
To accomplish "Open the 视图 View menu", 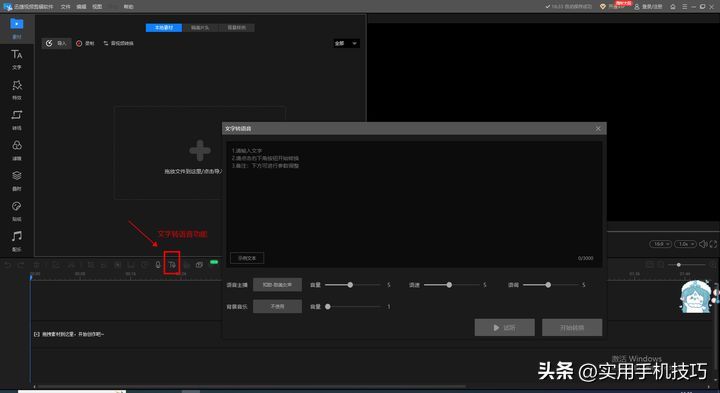I will point(97,6).
